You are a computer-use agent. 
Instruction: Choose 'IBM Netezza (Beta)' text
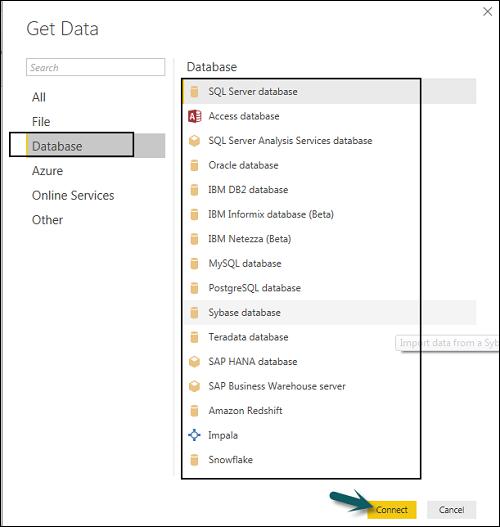(250, 239)
